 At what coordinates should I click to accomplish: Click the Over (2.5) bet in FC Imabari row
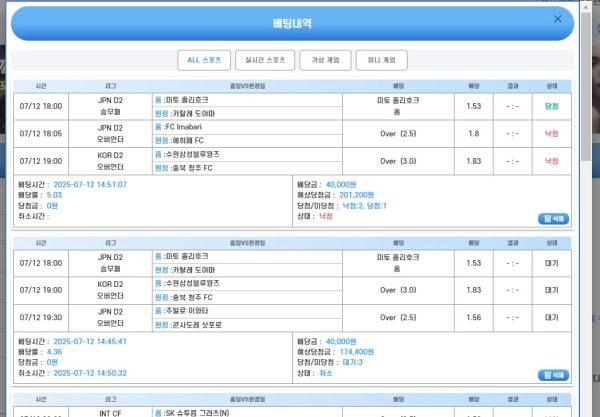[x=398, y=134]
